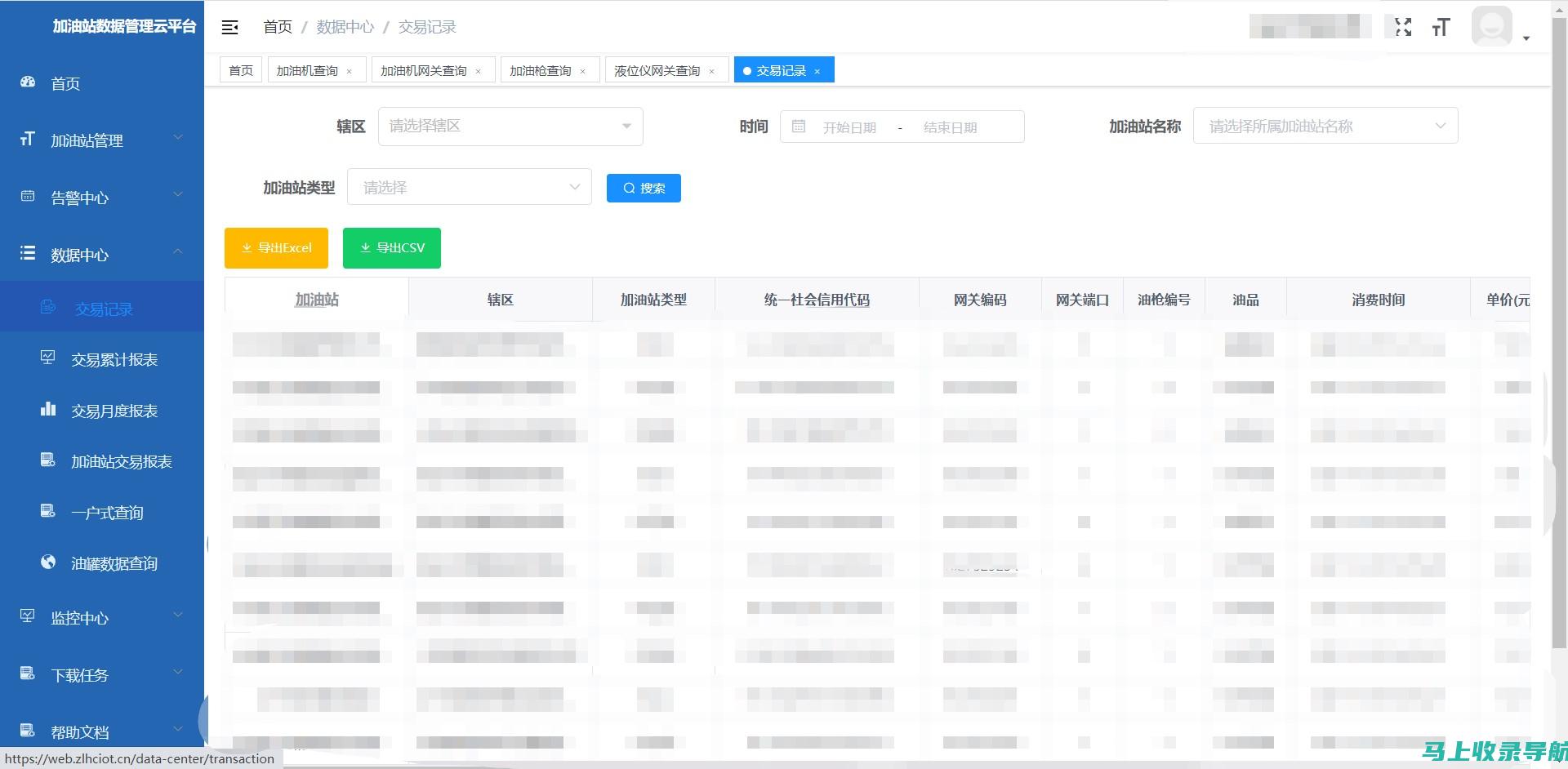Screen dimensions: 1568x769
Task: Click the 加油站管理 sidebar icon
Action: [x=28, y=140]
